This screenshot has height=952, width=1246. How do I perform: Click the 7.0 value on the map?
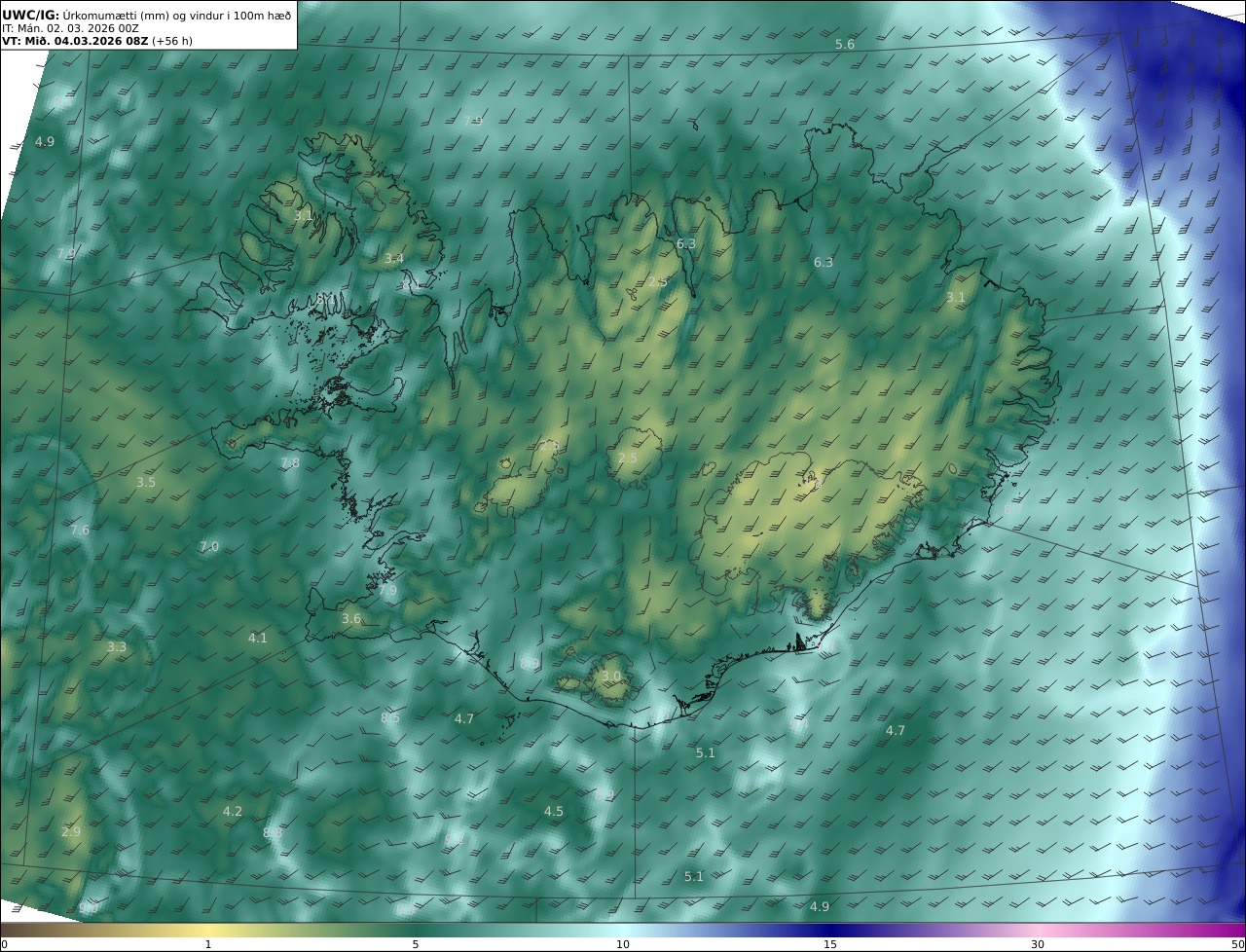[x=209, y=547]
